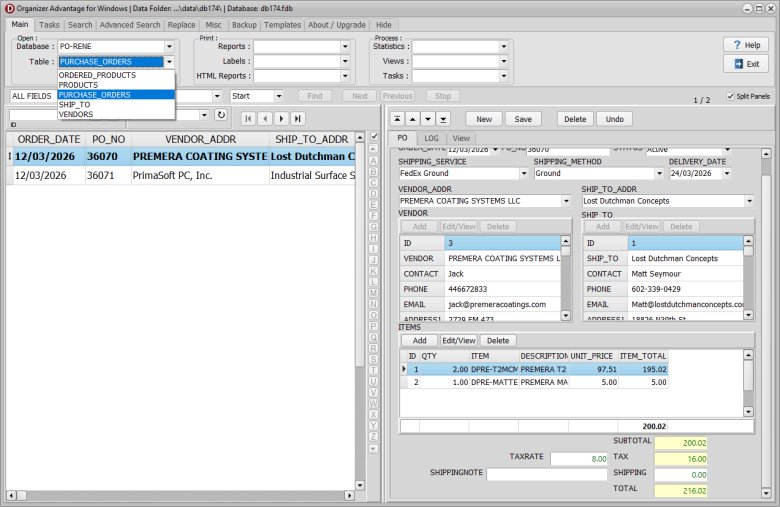Click the refresh icon beside the filter box
The image size is (780, 507).
click(221, 115)
